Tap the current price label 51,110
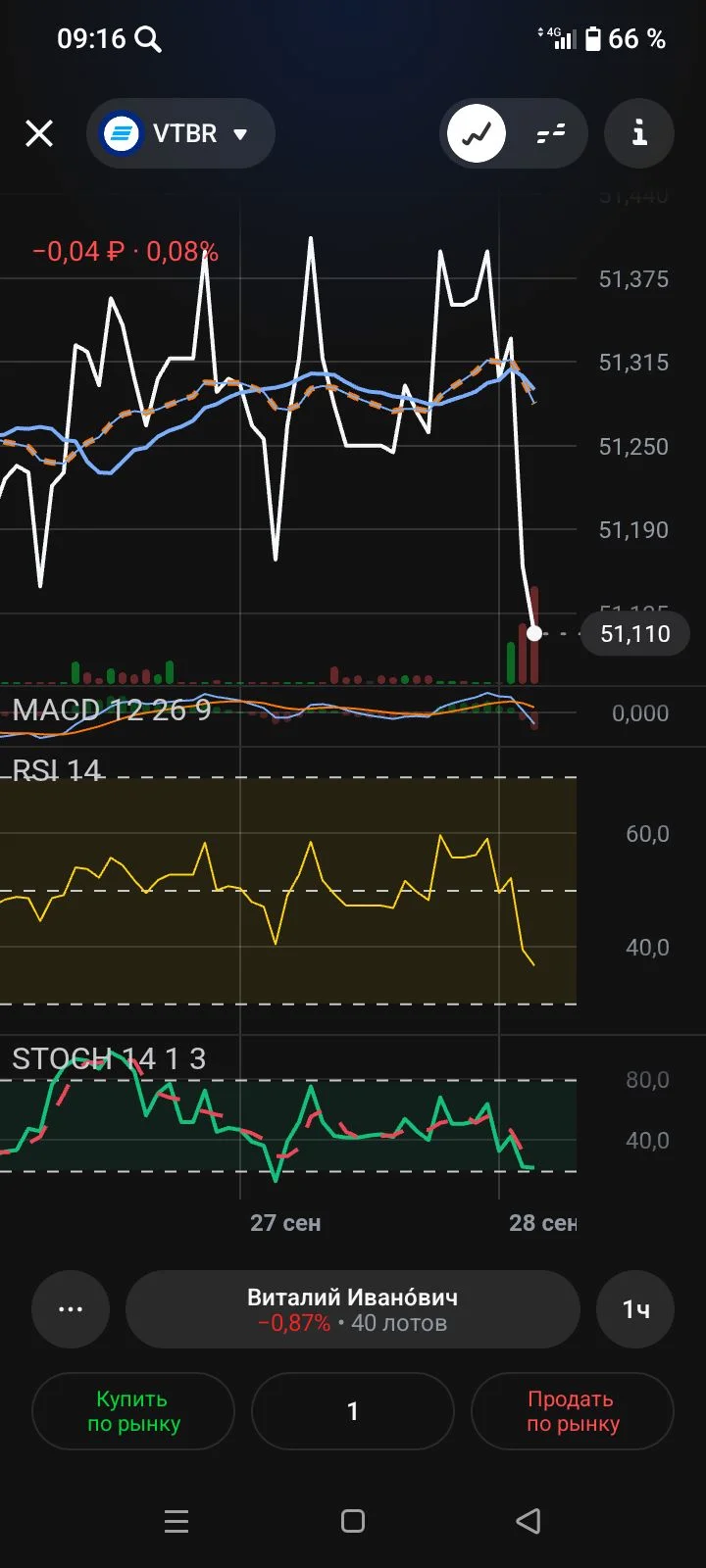 (635, 634)
